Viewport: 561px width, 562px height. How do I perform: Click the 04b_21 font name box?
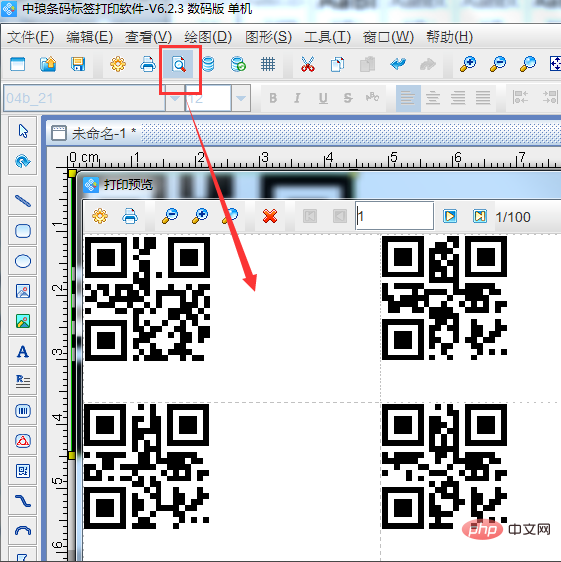(x=84, y=98)
